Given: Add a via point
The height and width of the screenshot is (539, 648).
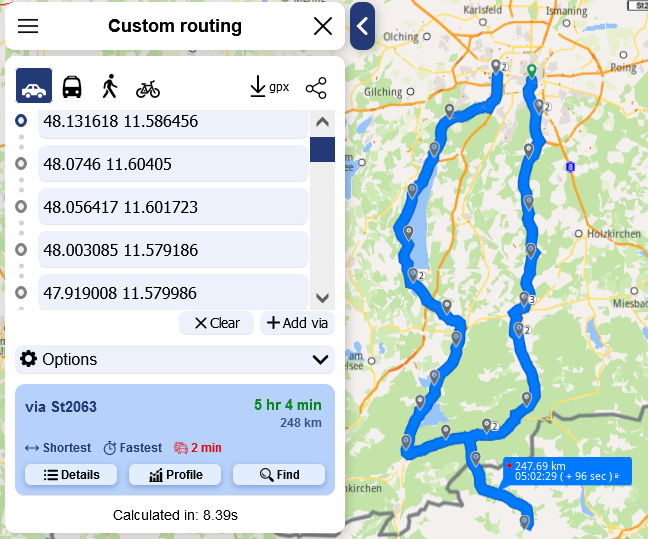Looking at the screenshot, I should tap(297, 323).
